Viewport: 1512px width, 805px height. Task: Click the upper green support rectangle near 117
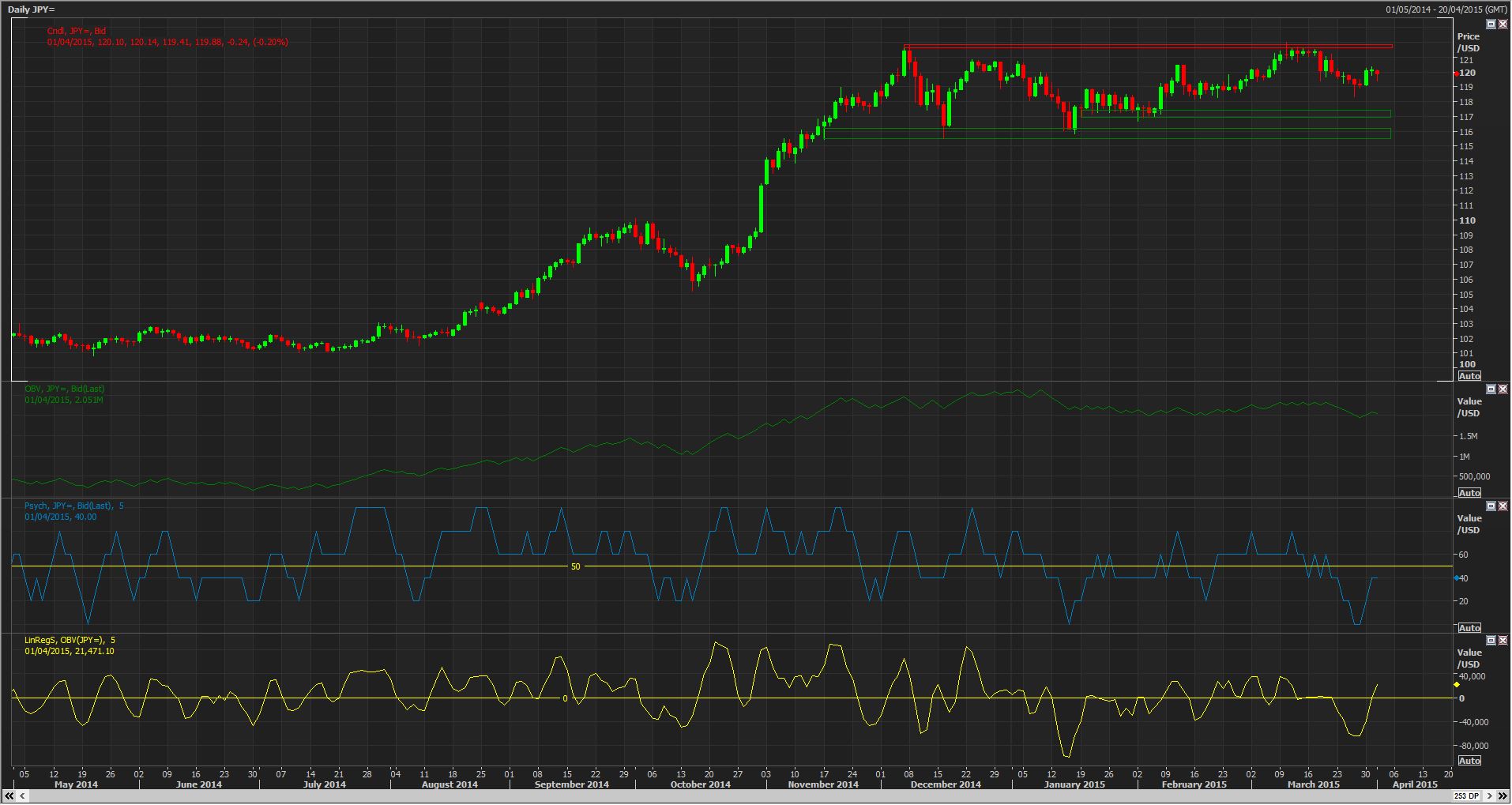click(x=1234, y=114)
